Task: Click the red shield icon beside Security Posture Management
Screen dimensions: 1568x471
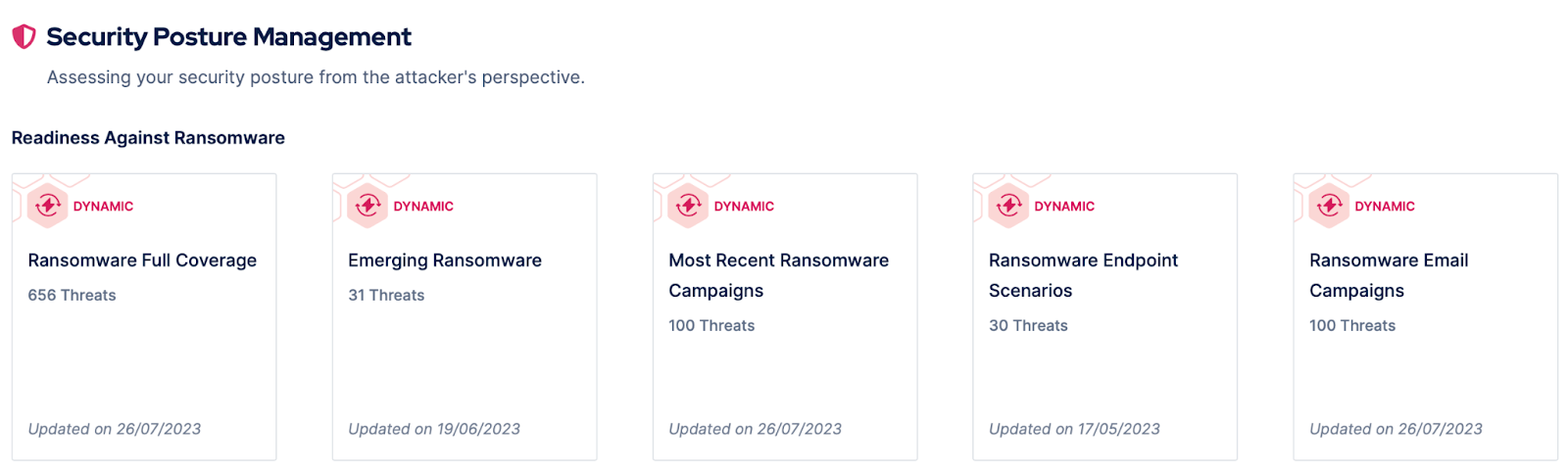Action: pyautogui.click(x=24, y=37)
